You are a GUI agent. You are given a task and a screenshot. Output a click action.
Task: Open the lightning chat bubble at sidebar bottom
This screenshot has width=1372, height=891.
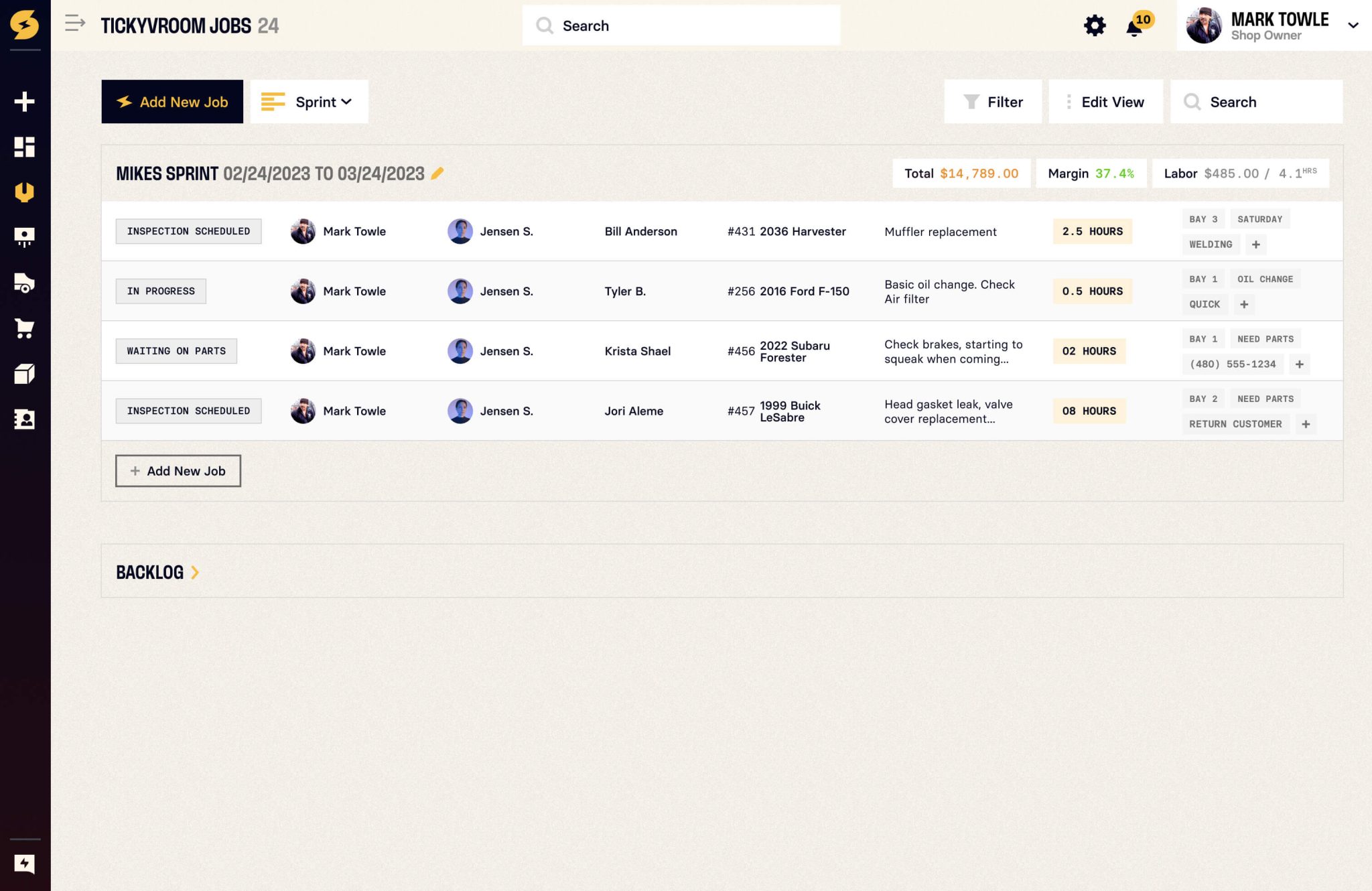(25, 864)
